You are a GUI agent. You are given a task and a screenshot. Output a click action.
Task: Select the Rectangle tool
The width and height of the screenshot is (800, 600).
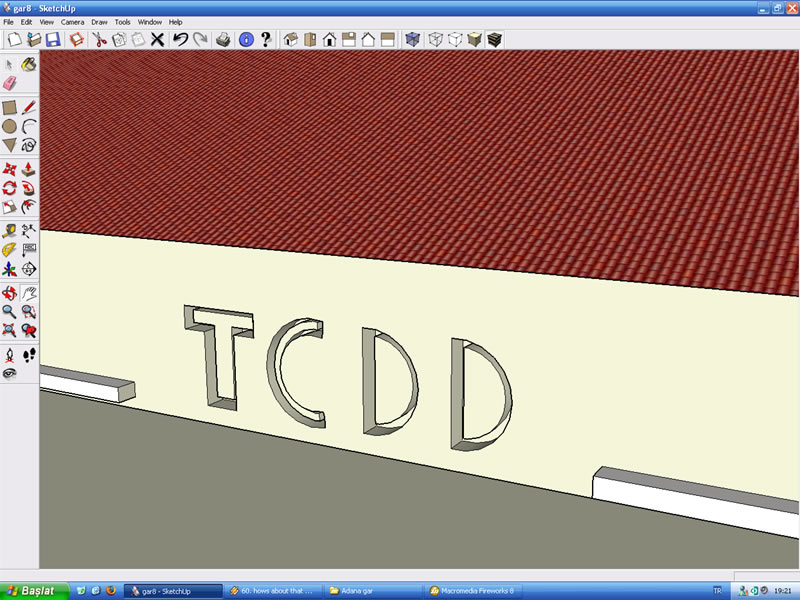point(9,107)
